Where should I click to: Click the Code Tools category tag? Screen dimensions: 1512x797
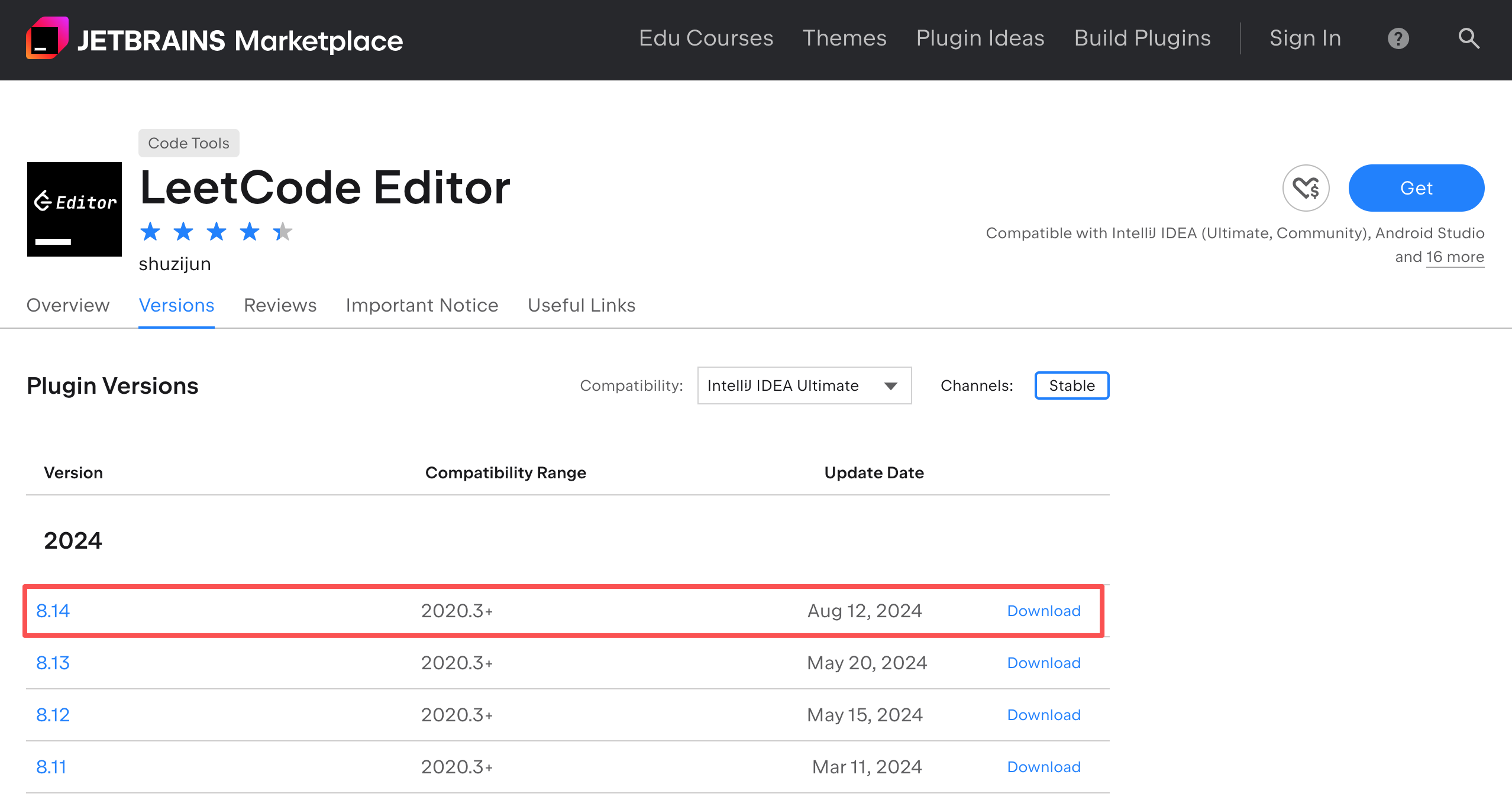point(189,143)
